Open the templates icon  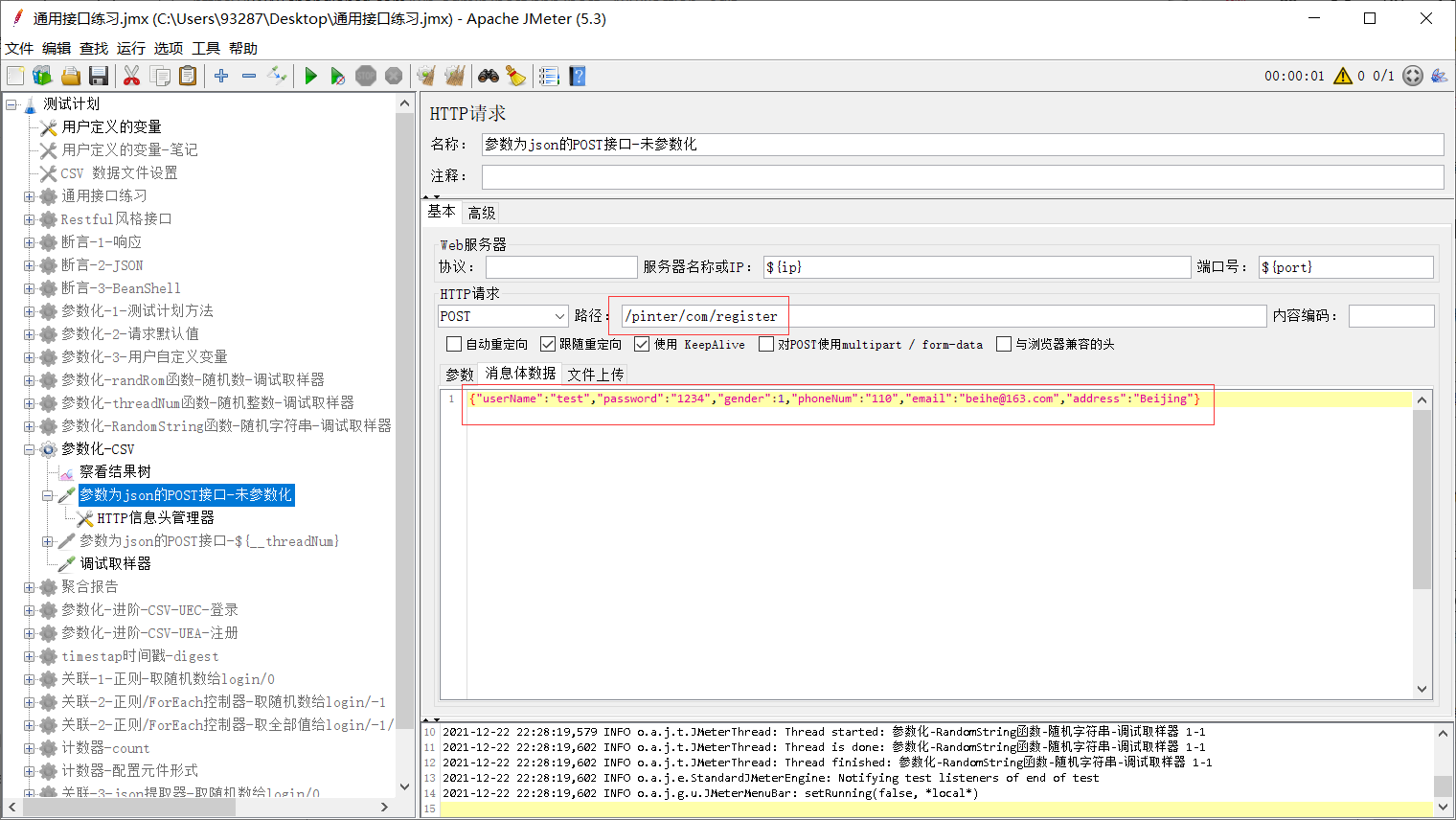pyautogui.click(x=42, y=76)
